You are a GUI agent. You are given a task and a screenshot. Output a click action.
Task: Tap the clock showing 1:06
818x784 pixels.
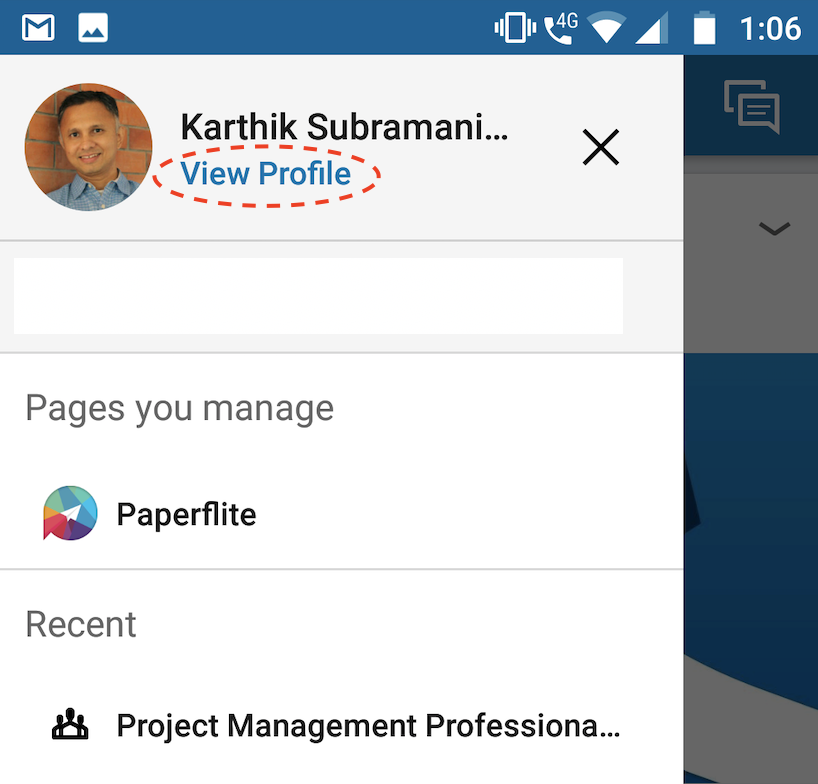[x=770, y=28]
